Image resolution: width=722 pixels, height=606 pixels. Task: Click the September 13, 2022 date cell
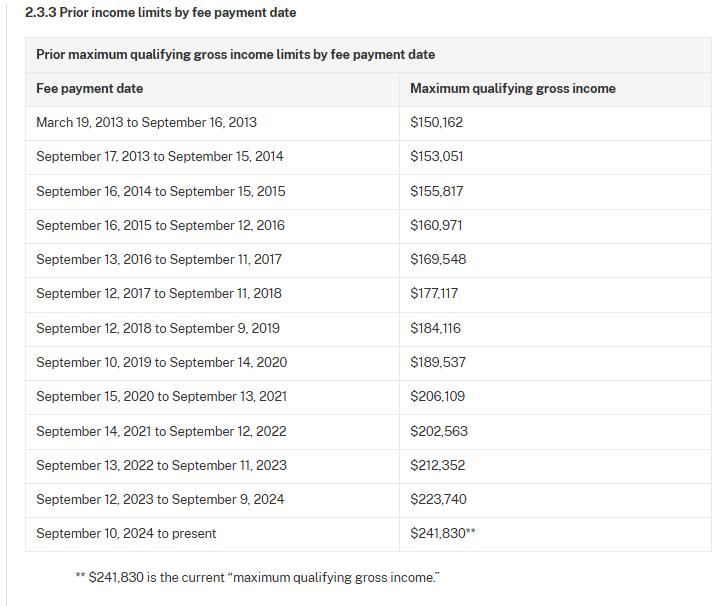[x=161, y=465]
